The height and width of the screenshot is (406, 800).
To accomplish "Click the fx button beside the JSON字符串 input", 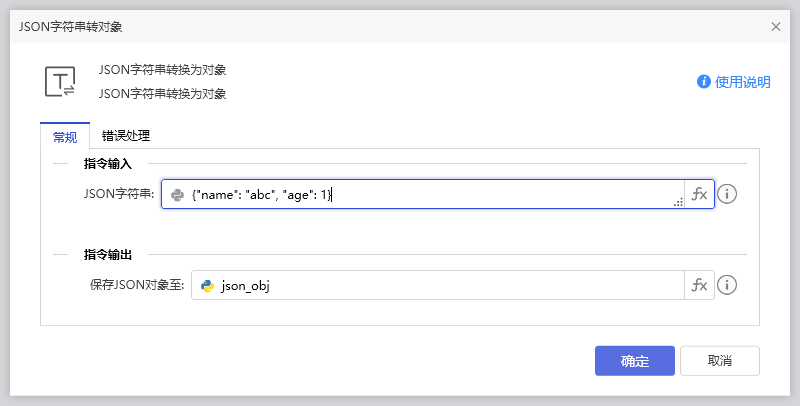I will pyautogui.click(x=699, y=194).
